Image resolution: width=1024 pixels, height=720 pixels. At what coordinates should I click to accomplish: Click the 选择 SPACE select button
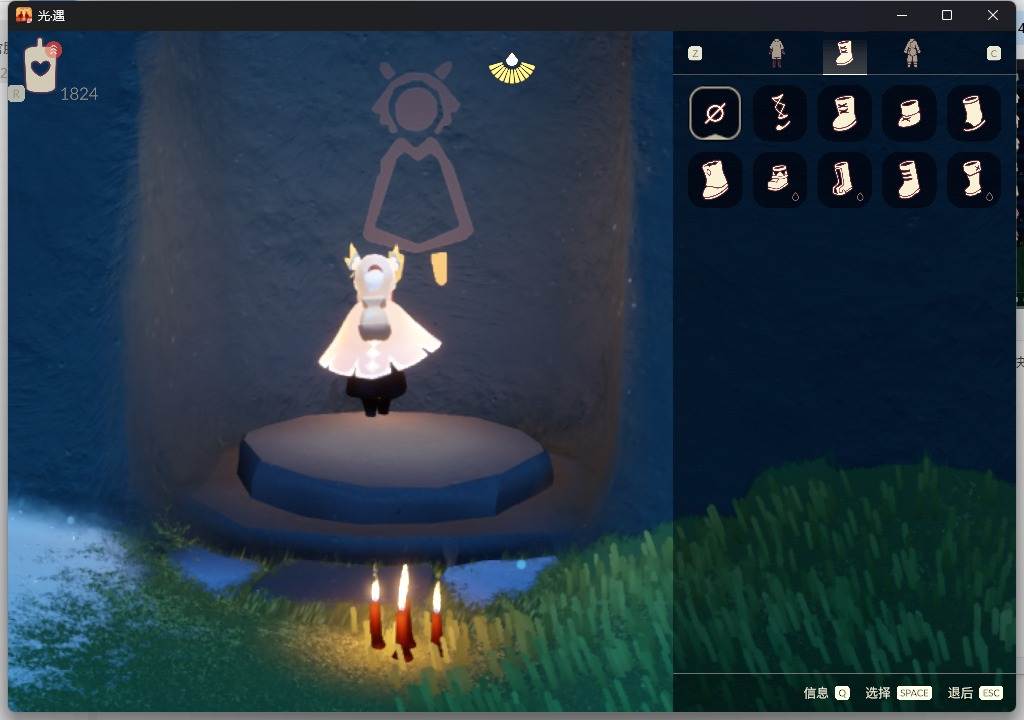point(898,693)
